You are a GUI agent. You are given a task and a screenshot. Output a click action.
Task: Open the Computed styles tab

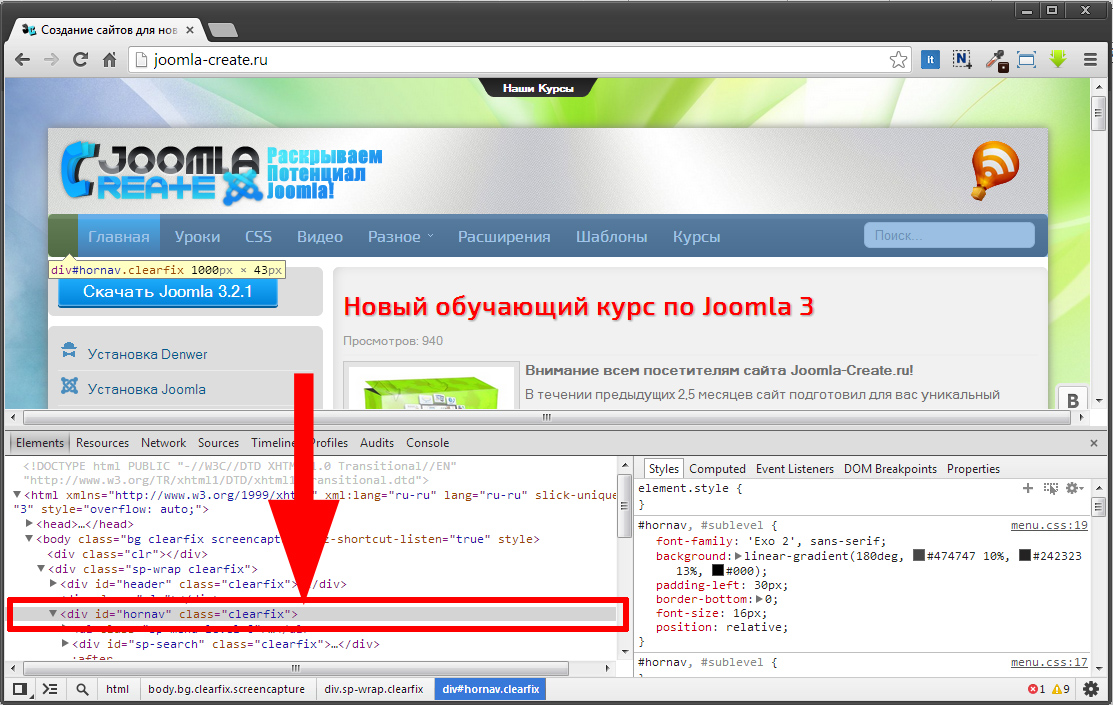(717, 469)
